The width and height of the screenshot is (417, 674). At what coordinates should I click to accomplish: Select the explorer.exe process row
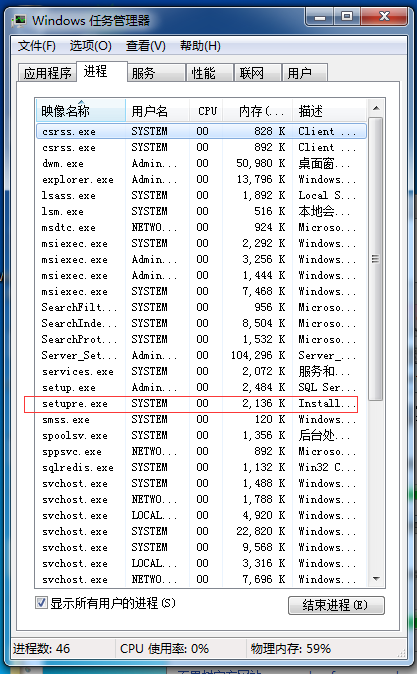tap(201, 179)
